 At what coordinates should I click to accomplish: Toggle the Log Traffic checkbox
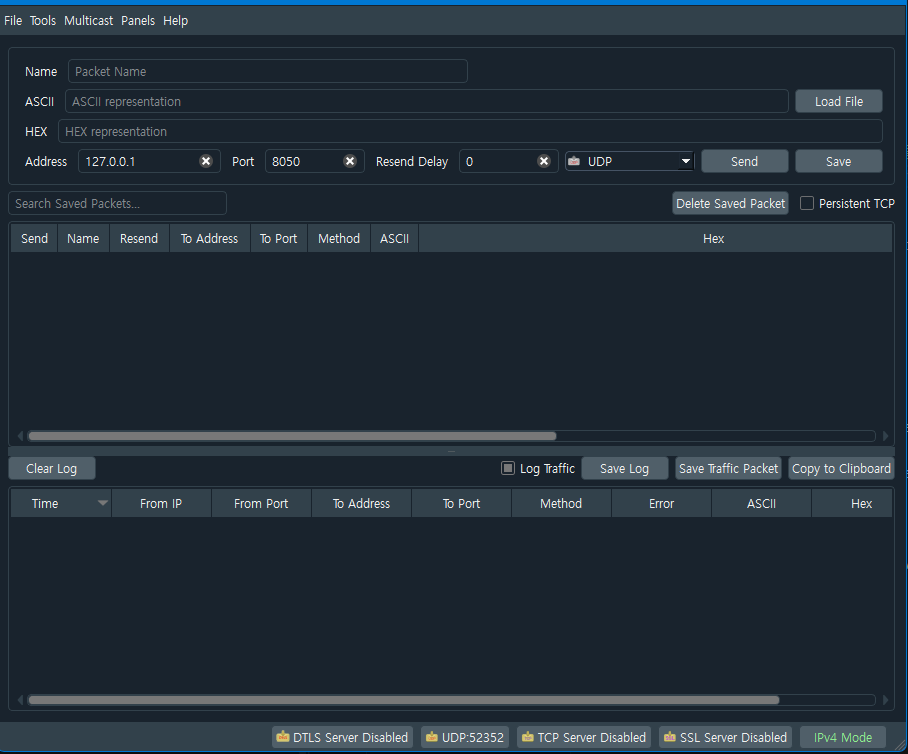(508, 468)
